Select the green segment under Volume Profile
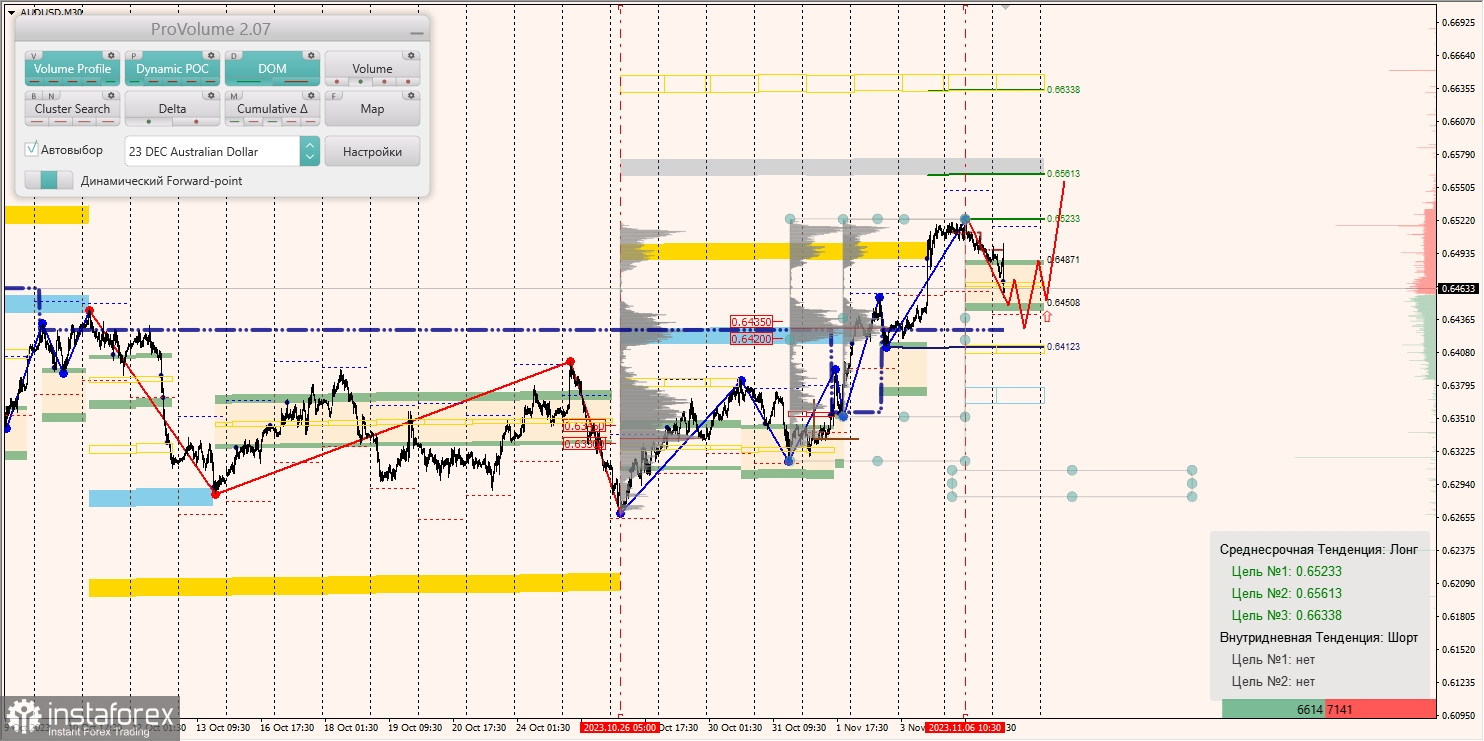The width and height of the screenshot is (1484, 741). [x=110, y=81]
